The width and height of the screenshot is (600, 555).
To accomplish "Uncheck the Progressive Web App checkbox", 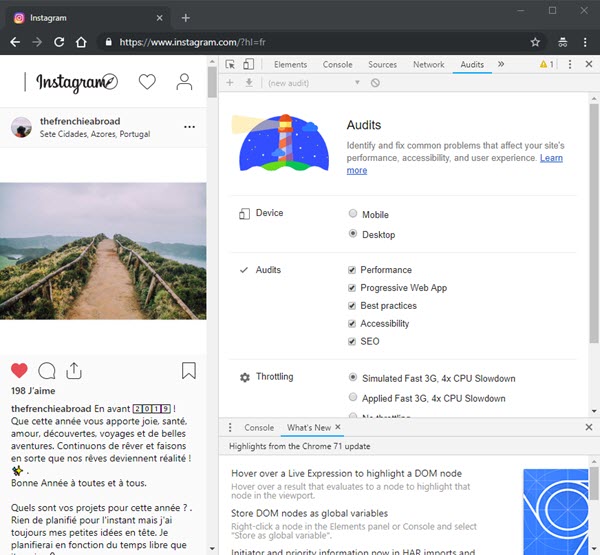I will coord(352,288).
